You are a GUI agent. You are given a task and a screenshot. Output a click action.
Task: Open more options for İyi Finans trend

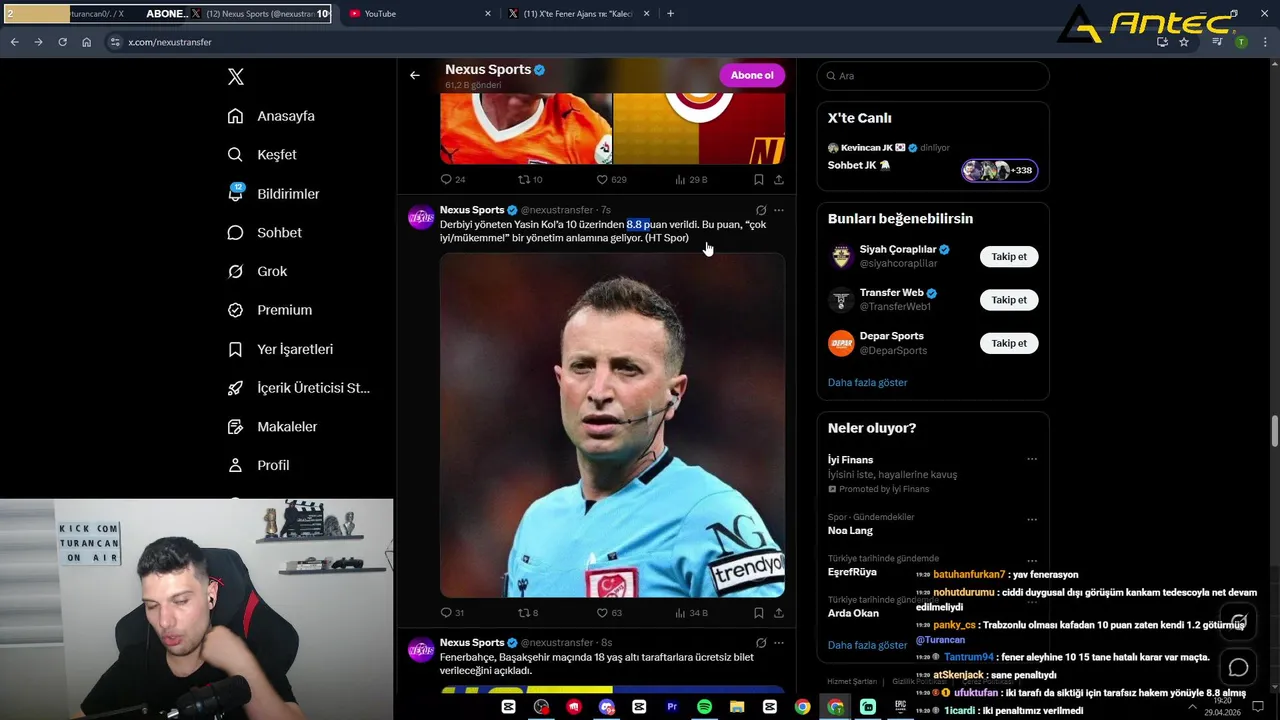(x=1032, y=459)
